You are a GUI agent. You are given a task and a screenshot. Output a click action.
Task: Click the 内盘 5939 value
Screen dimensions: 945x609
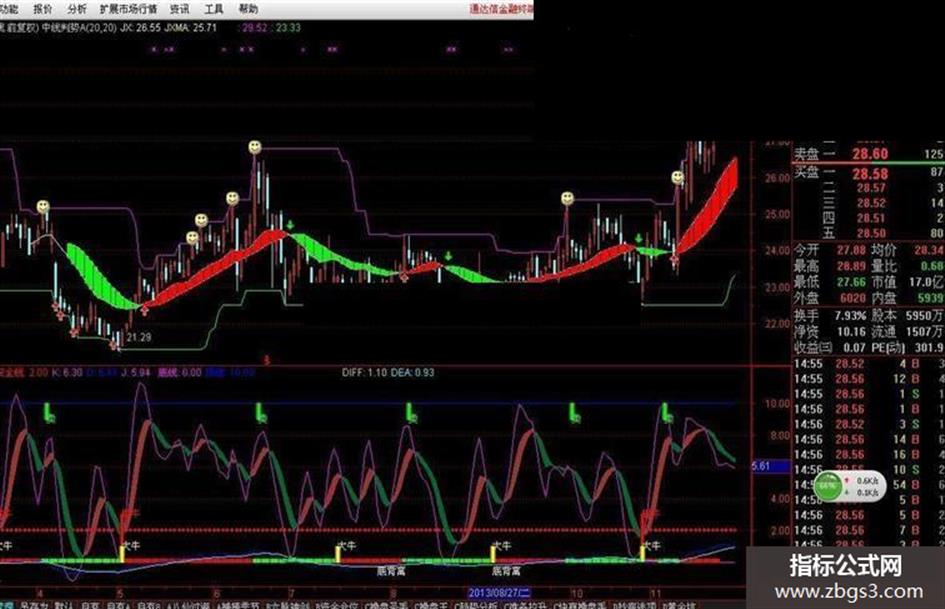931,298
